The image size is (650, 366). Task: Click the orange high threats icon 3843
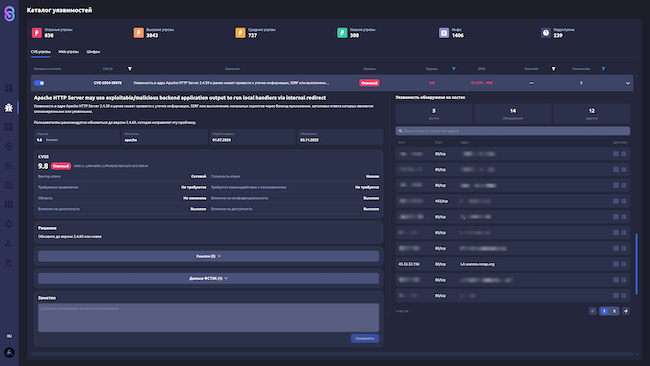pyautogui.click(x=138, y=33)
